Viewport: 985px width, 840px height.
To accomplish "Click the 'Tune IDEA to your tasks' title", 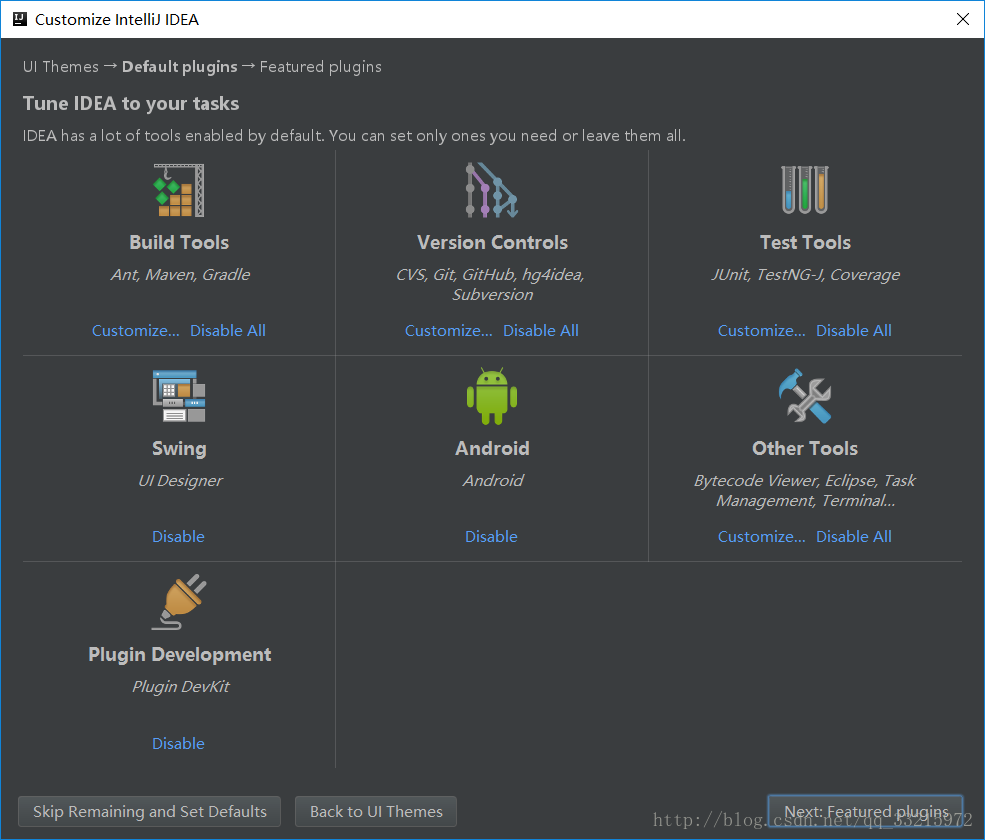I will pyautogui.click(x=131, y=103).
